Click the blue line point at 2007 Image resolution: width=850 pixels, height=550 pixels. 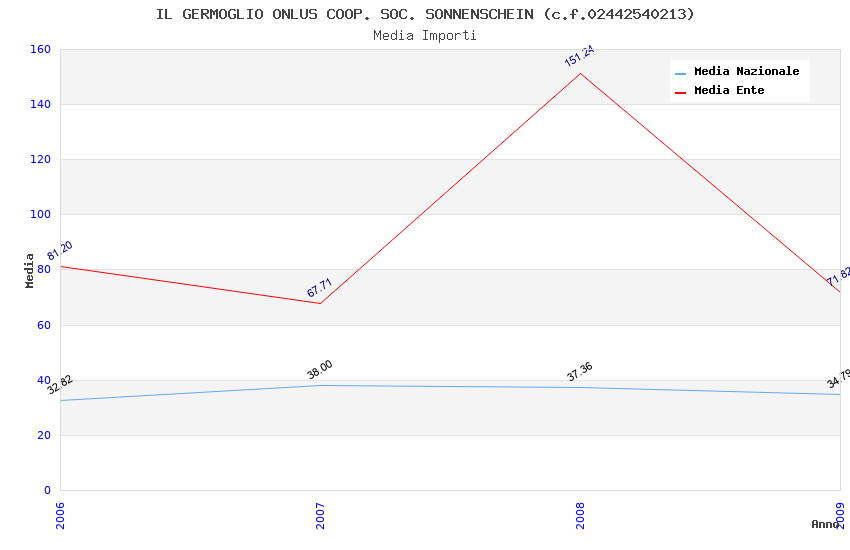point(320,385)
